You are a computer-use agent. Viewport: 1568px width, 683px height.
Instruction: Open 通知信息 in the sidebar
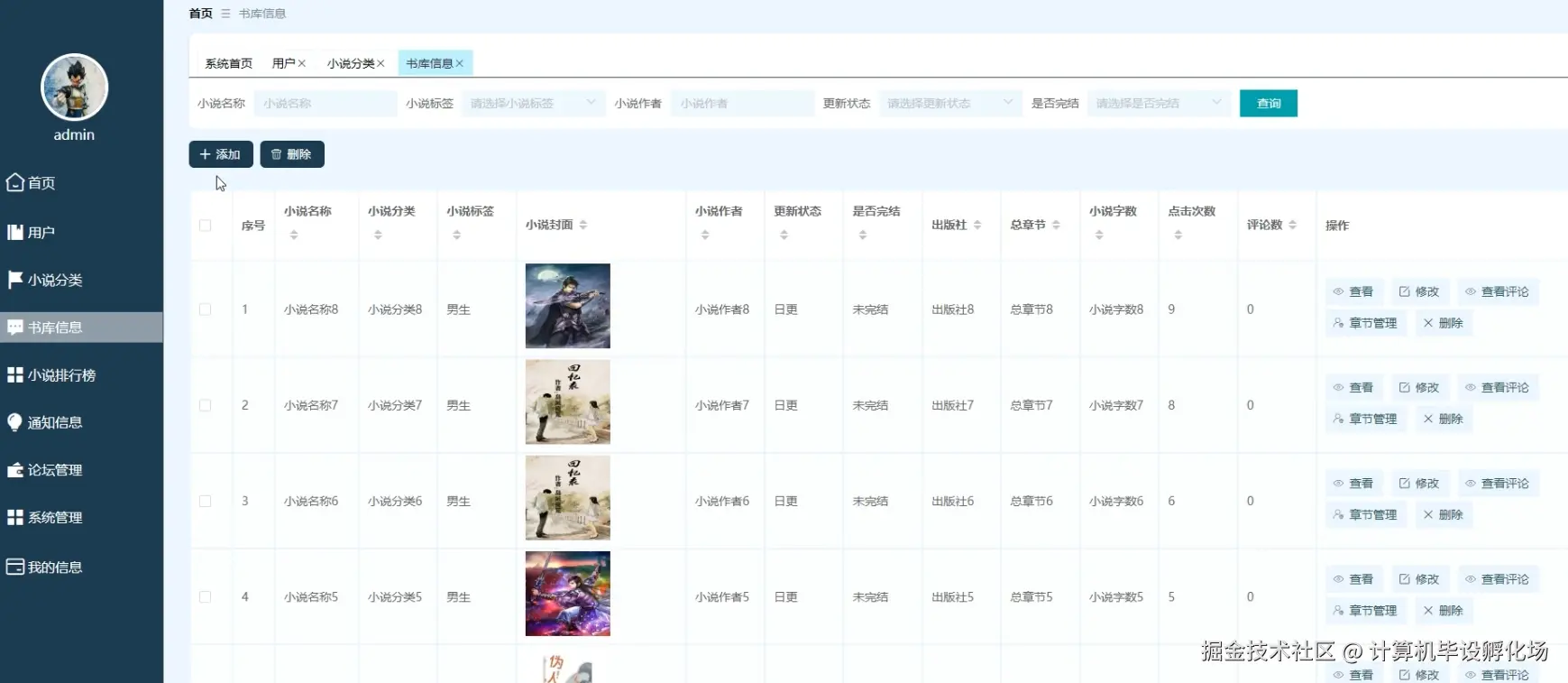pos(44,422)
